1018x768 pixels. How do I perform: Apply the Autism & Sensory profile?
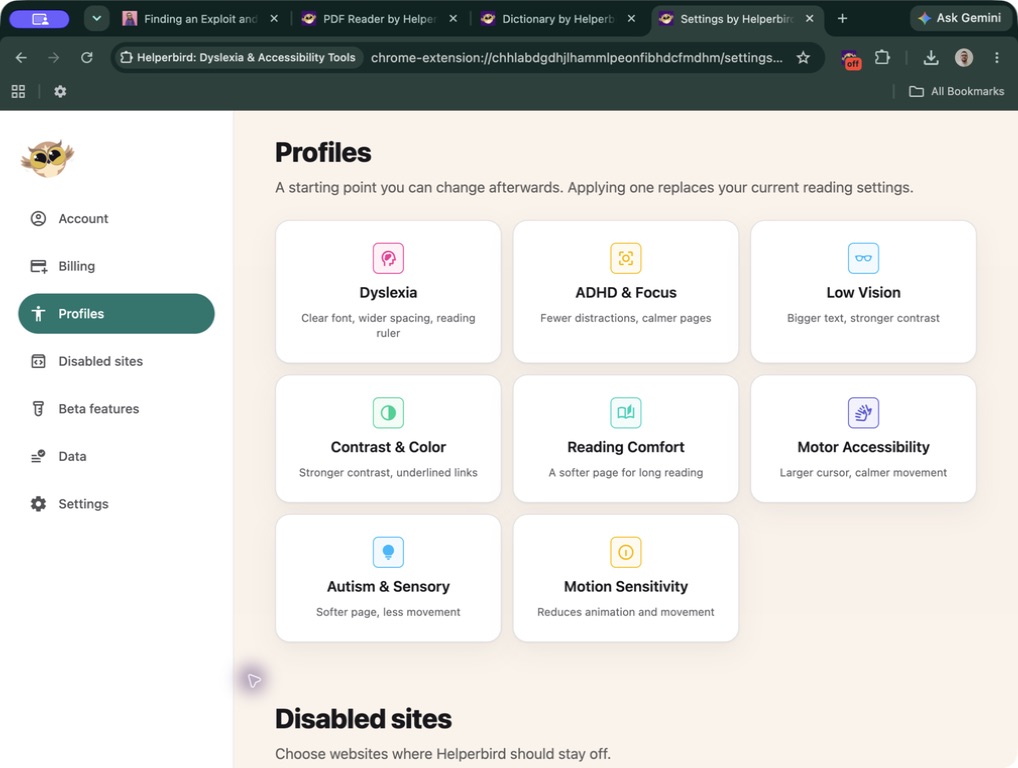388,578
